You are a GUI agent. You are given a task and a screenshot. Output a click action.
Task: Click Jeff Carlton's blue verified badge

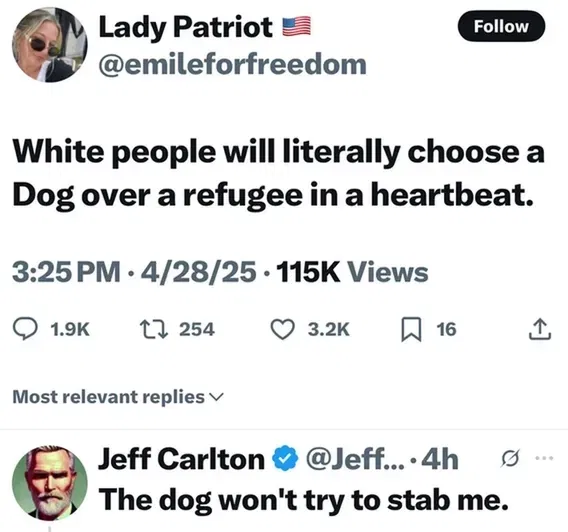coord(285,458)
